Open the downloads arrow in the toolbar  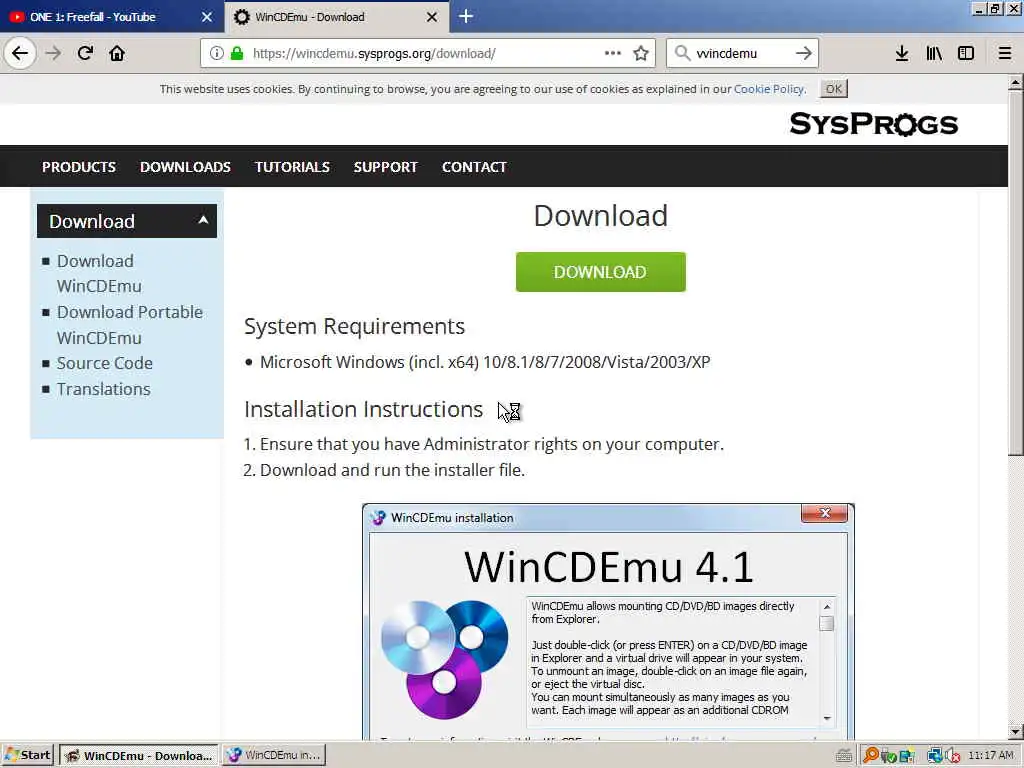point(902,53)
